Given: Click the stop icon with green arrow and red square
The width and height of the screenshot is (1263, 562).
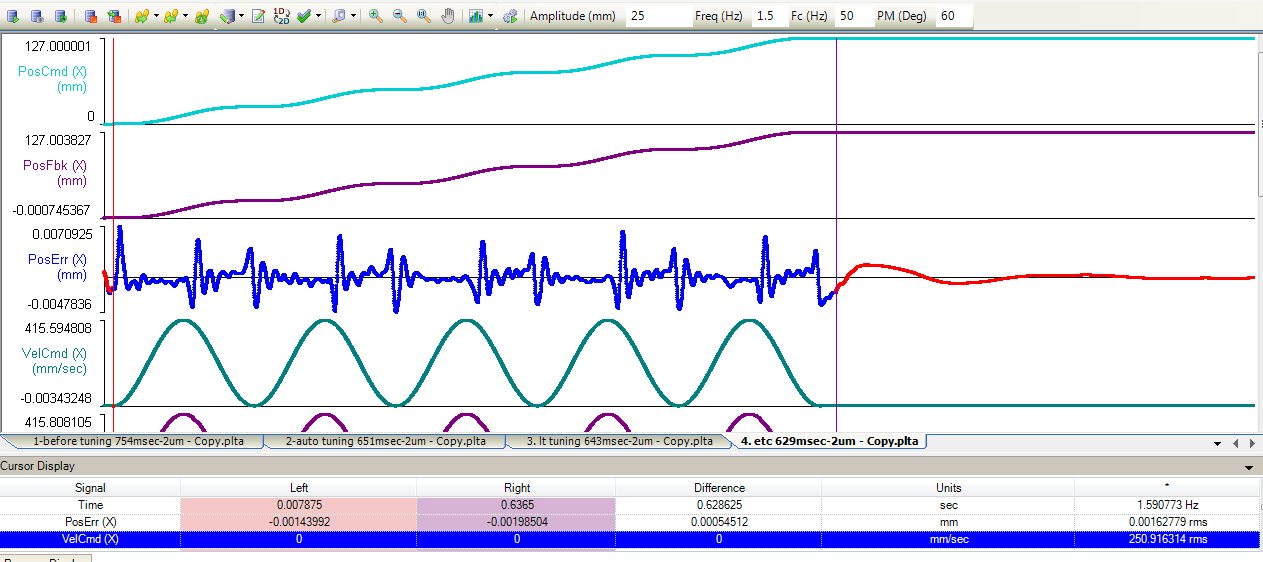Looking at the screenshot, I should point(114,16).
